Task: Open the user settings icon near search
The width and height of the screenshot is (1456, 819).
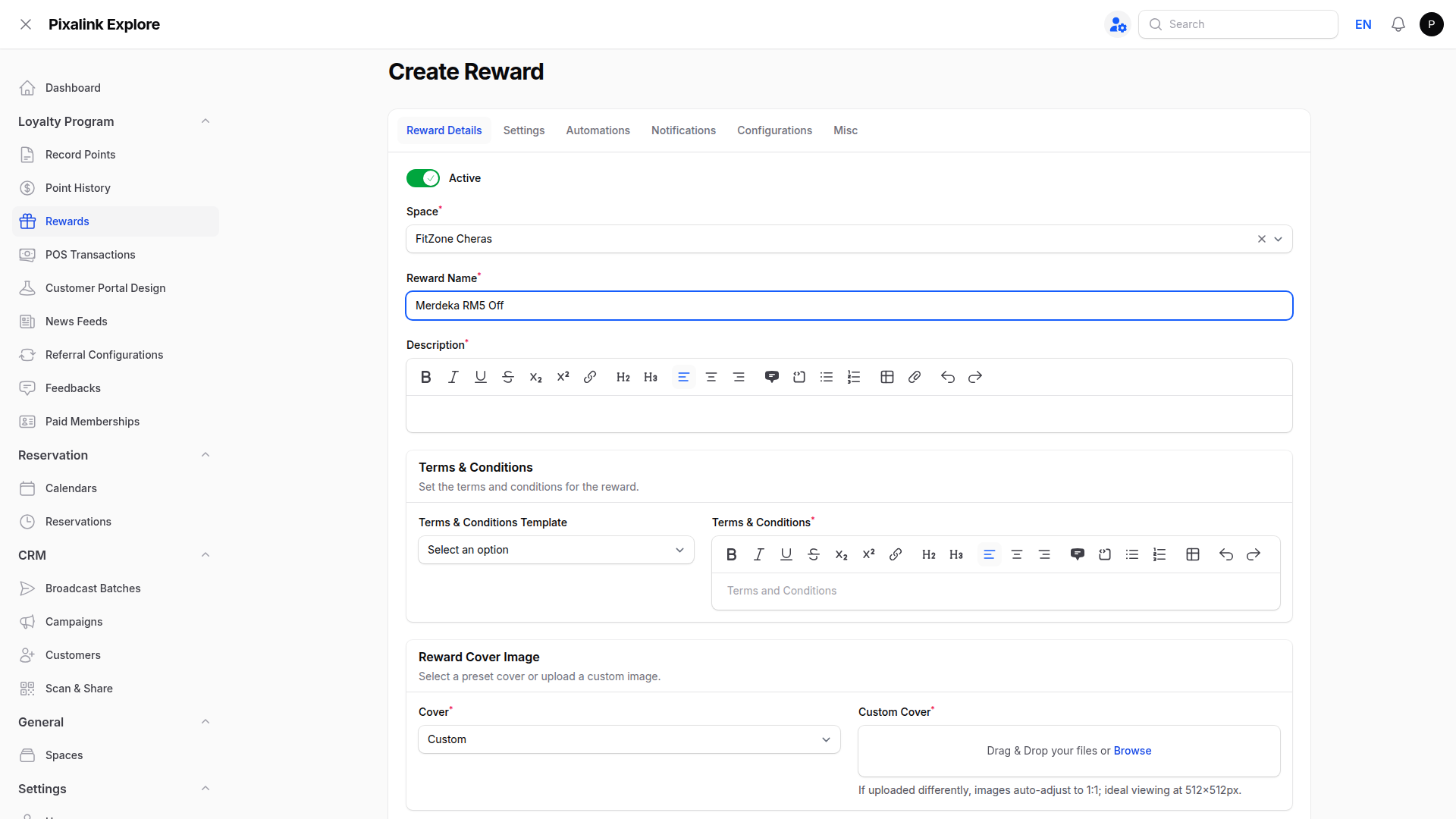Action: pos(1118,24)
